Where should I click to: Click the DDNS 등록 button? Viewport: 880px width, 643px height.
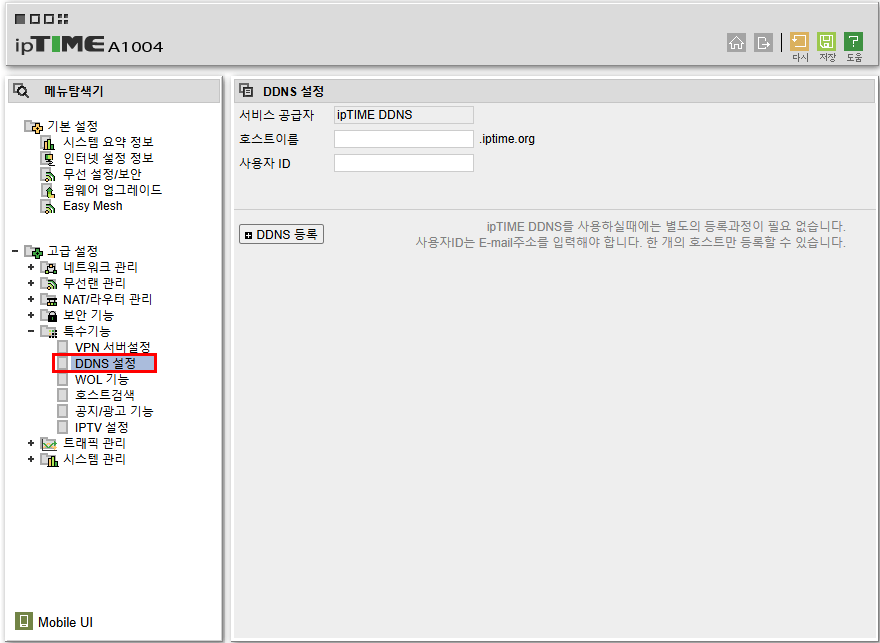(x=281, y=234)
